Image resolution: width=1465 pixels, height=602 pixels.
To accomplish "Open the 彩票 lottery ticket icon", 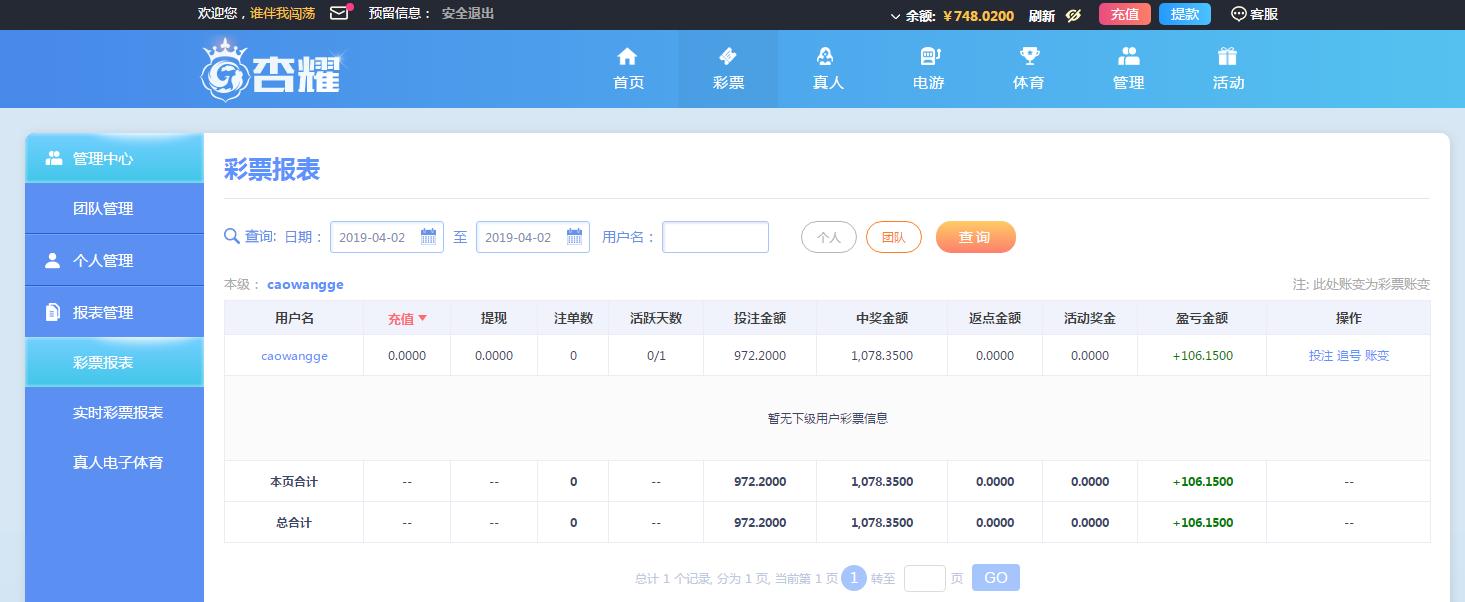I will [728, 56].
